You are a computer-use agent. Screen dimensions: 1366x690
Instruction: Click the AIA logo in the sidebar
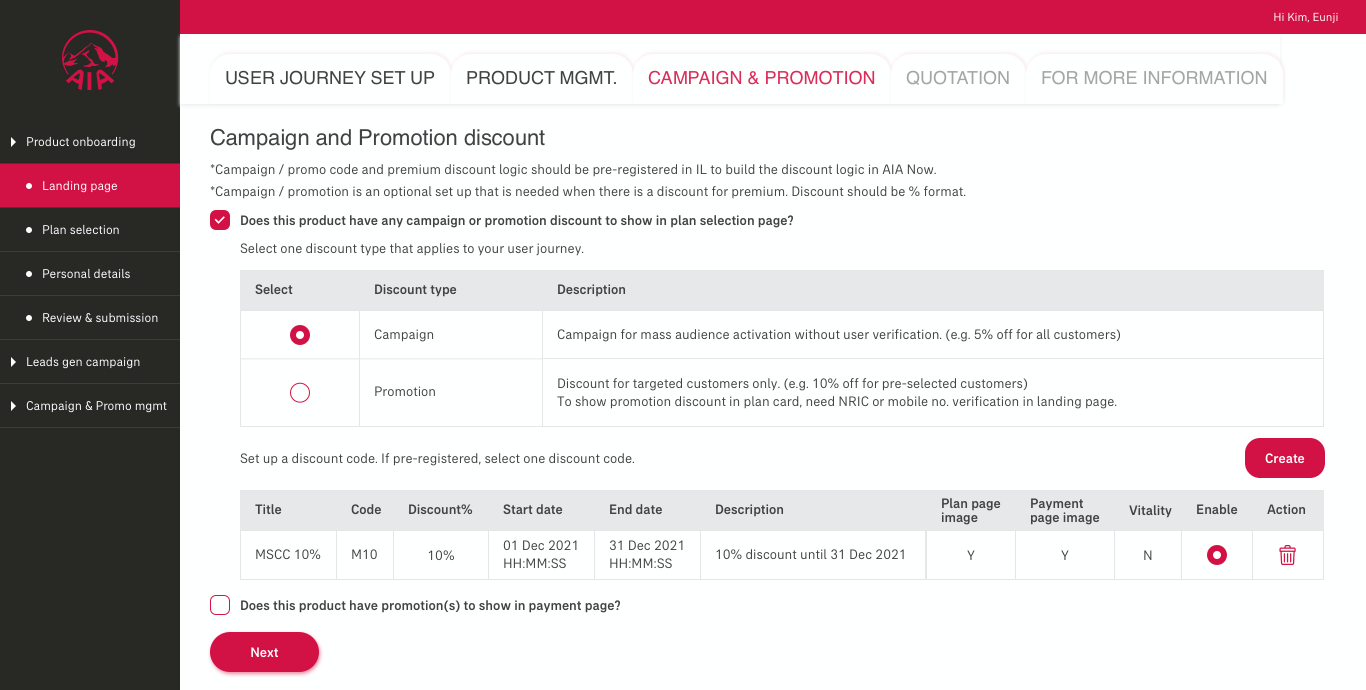point(90,60)
